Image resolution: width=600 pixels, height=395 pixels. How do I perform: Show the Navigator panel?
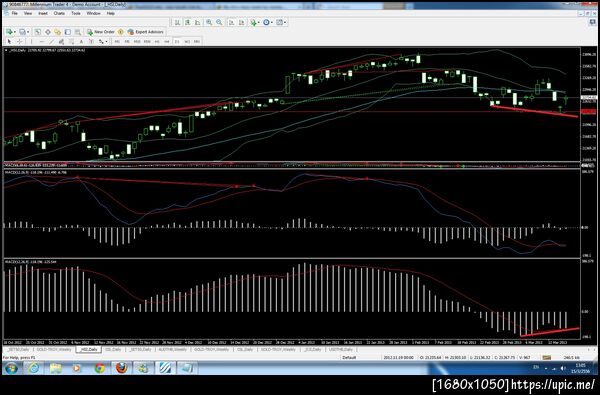[57, 32]
